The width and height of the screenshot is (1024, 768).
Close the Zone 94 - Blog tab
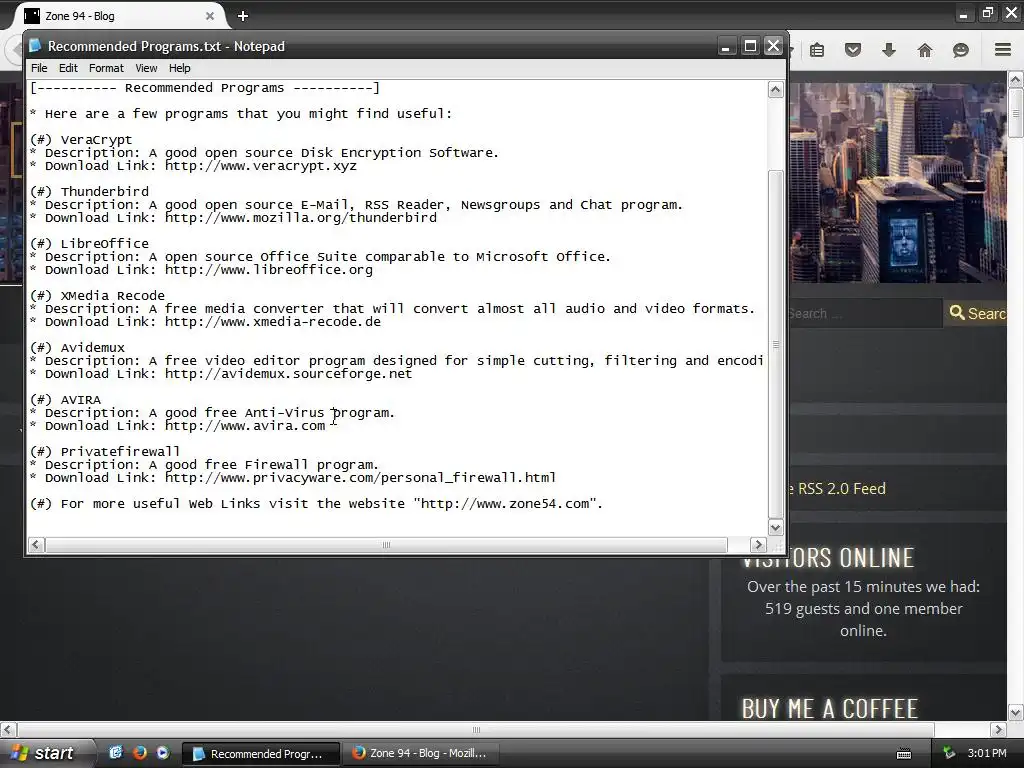(x=210, y=16)
